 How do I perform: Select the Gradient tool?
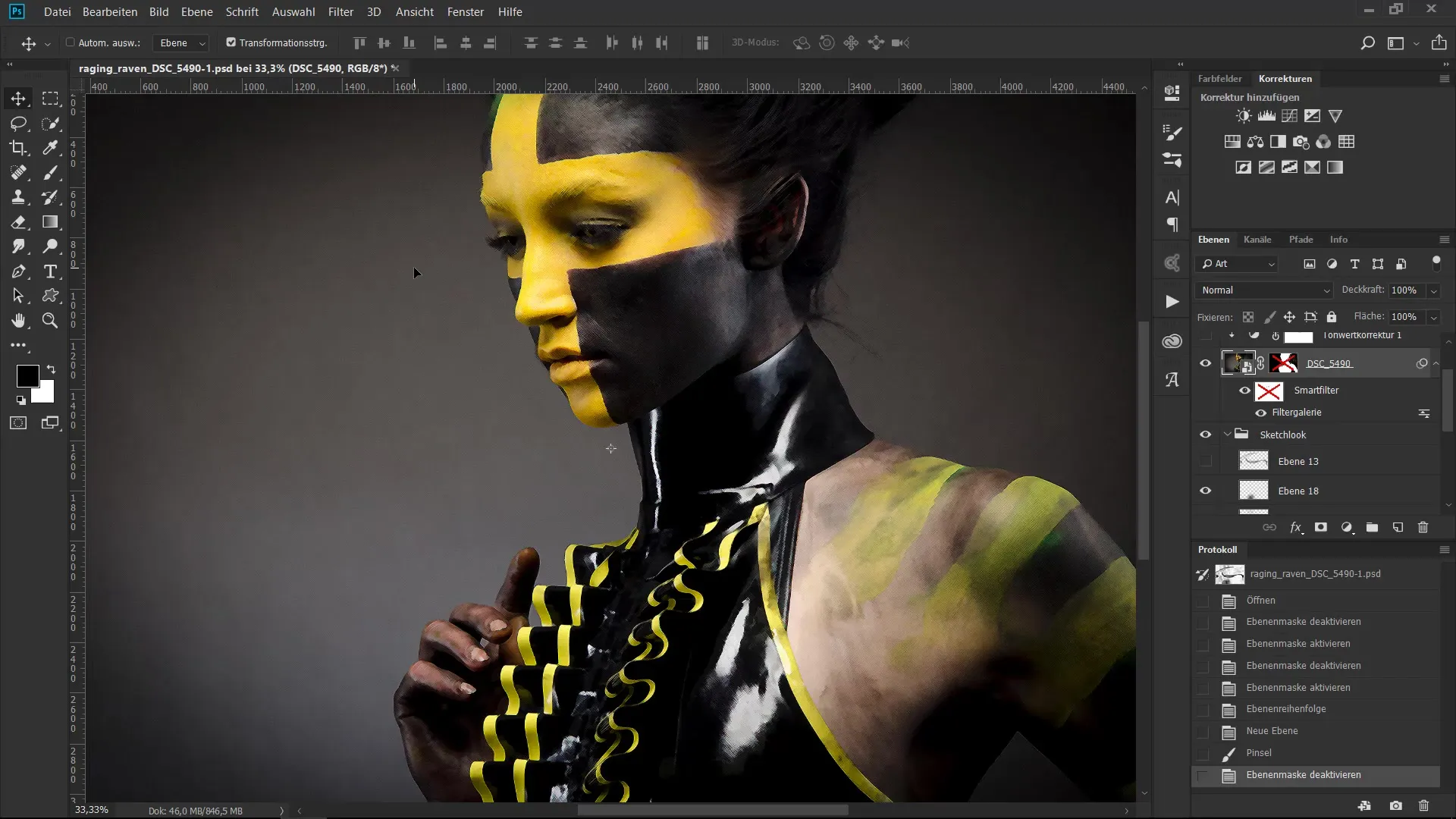(50, 221)
